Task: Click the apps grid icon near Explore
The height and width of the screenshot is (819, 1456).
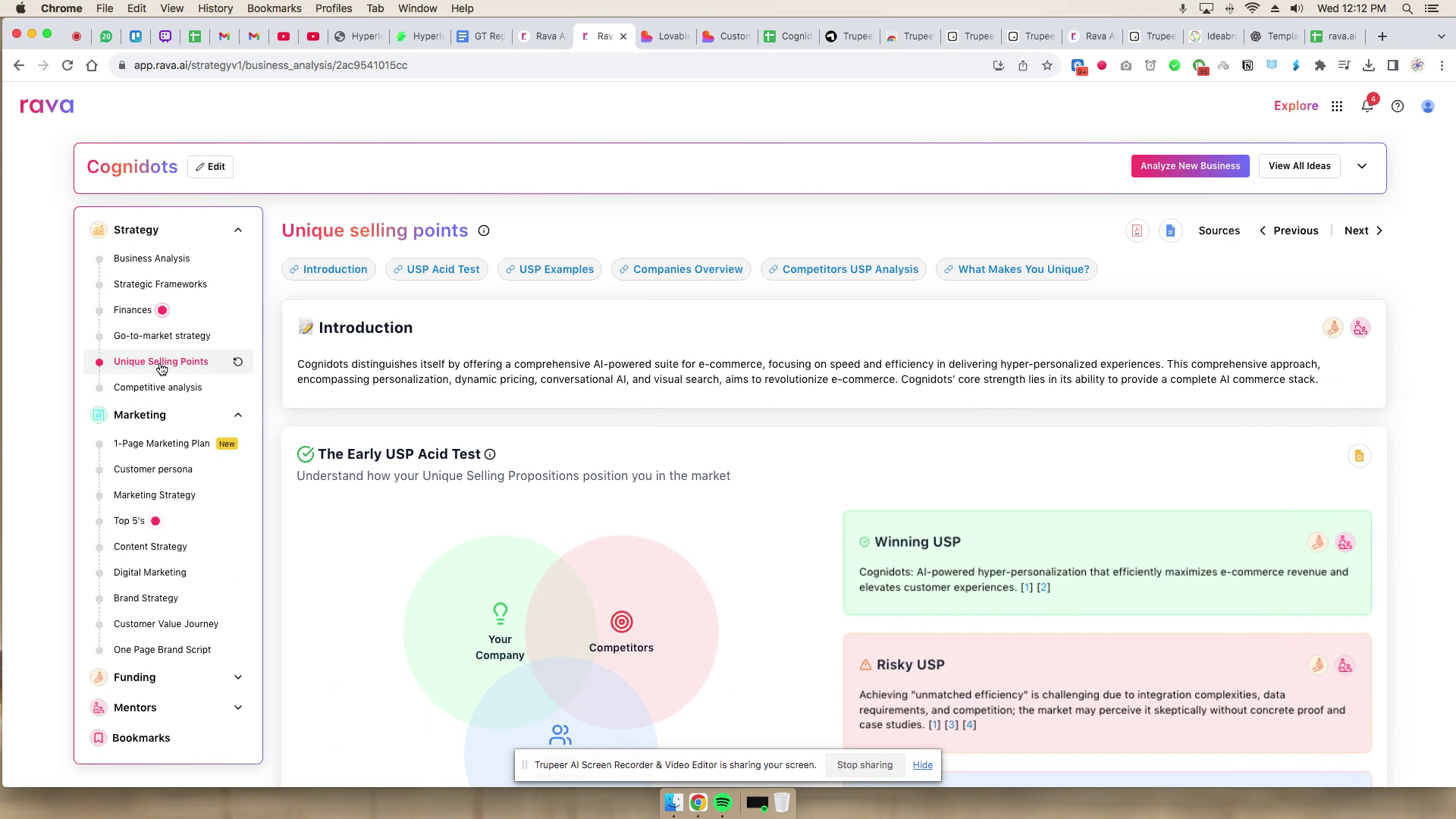Action: [1337, 106]
